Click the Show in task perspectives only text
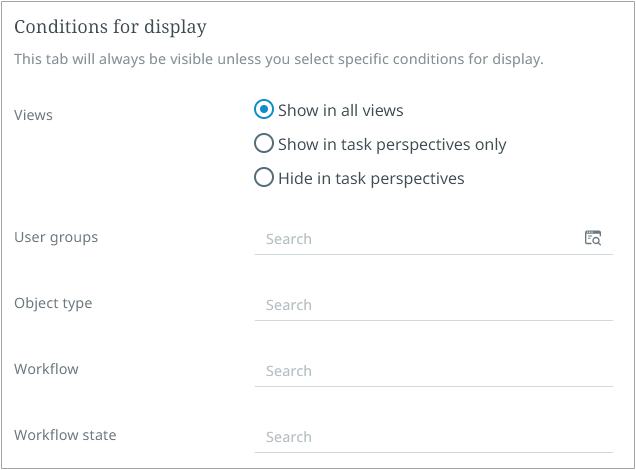636x470 pixels. point(392,144)
